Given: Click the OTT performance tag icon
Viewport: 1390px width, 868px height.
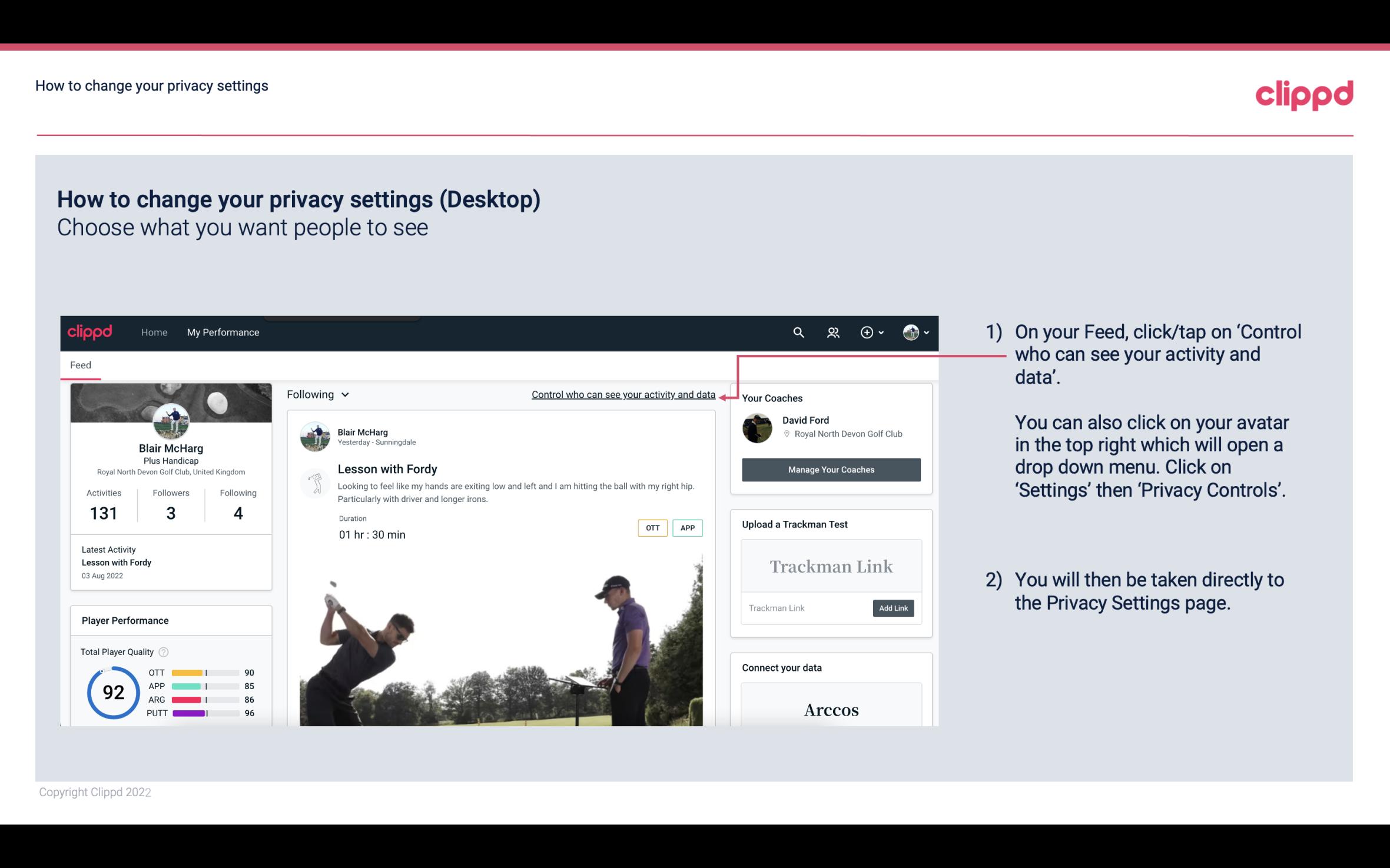Looking at the screenshot, I should 652,527.
